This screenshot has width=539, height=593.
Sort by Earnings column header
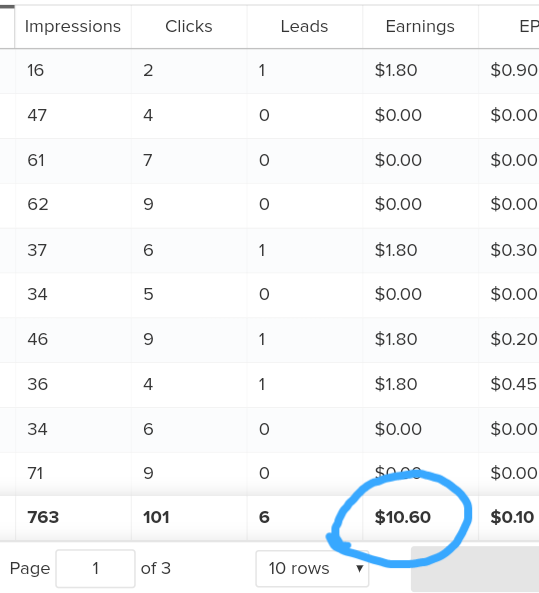420,26
